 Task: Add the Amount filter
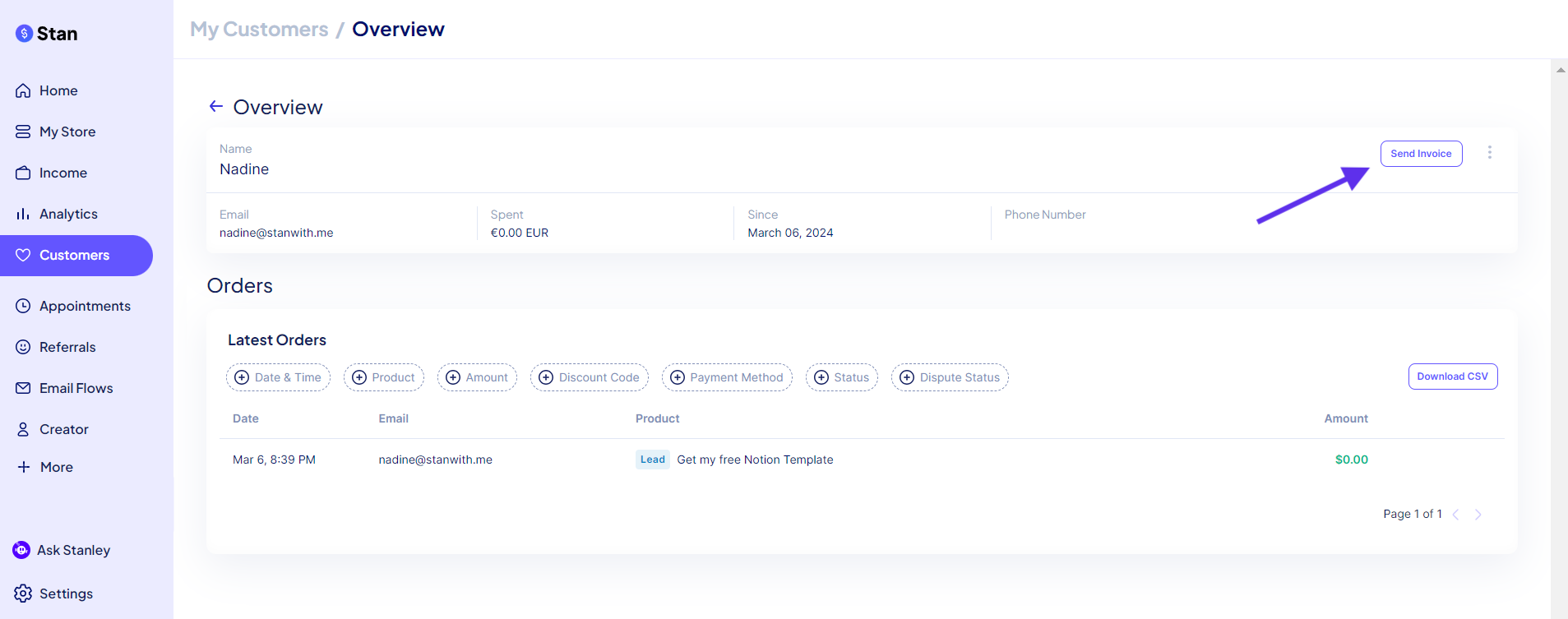(477, 377)
